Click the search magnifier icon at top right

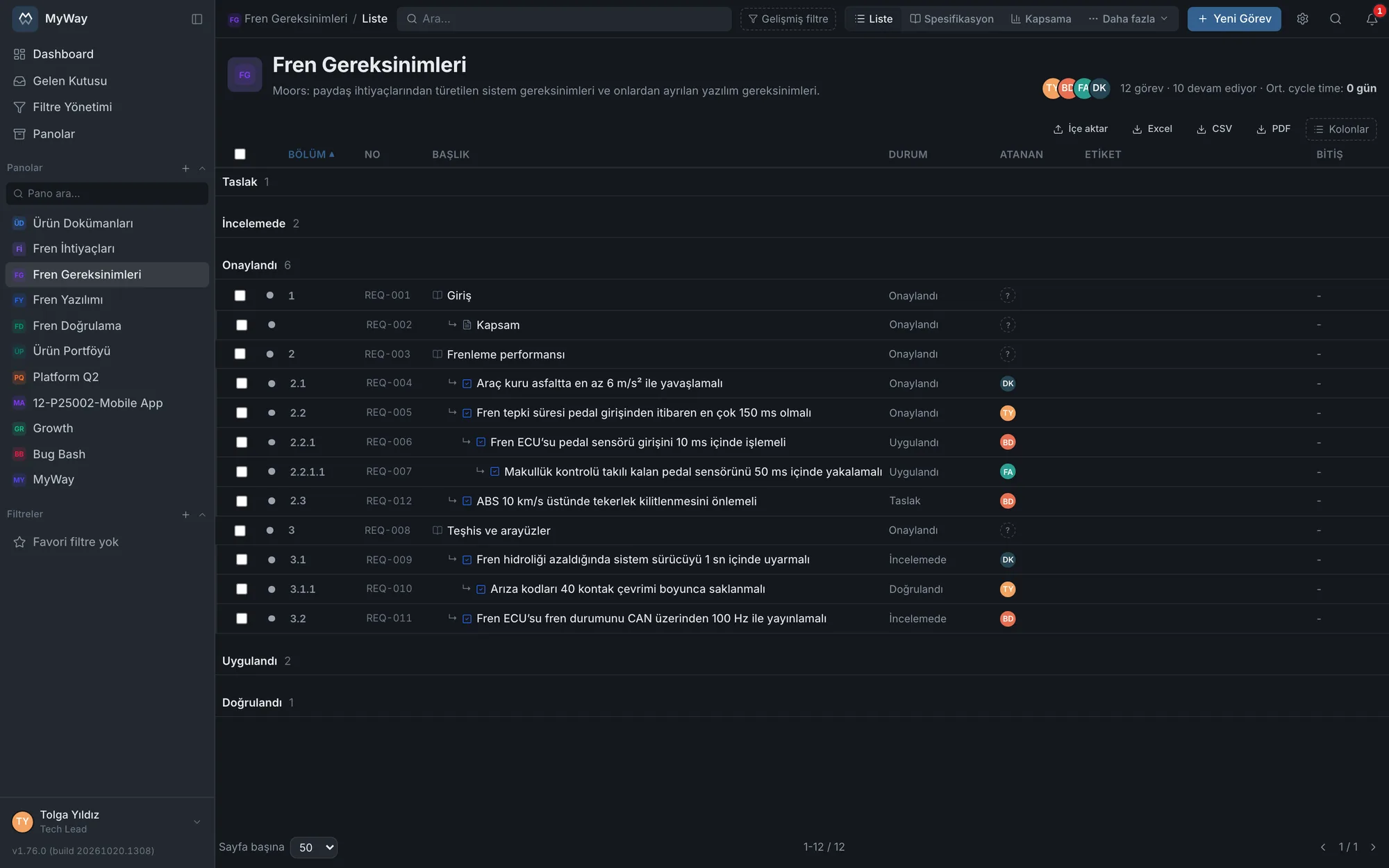(1335, 19)
